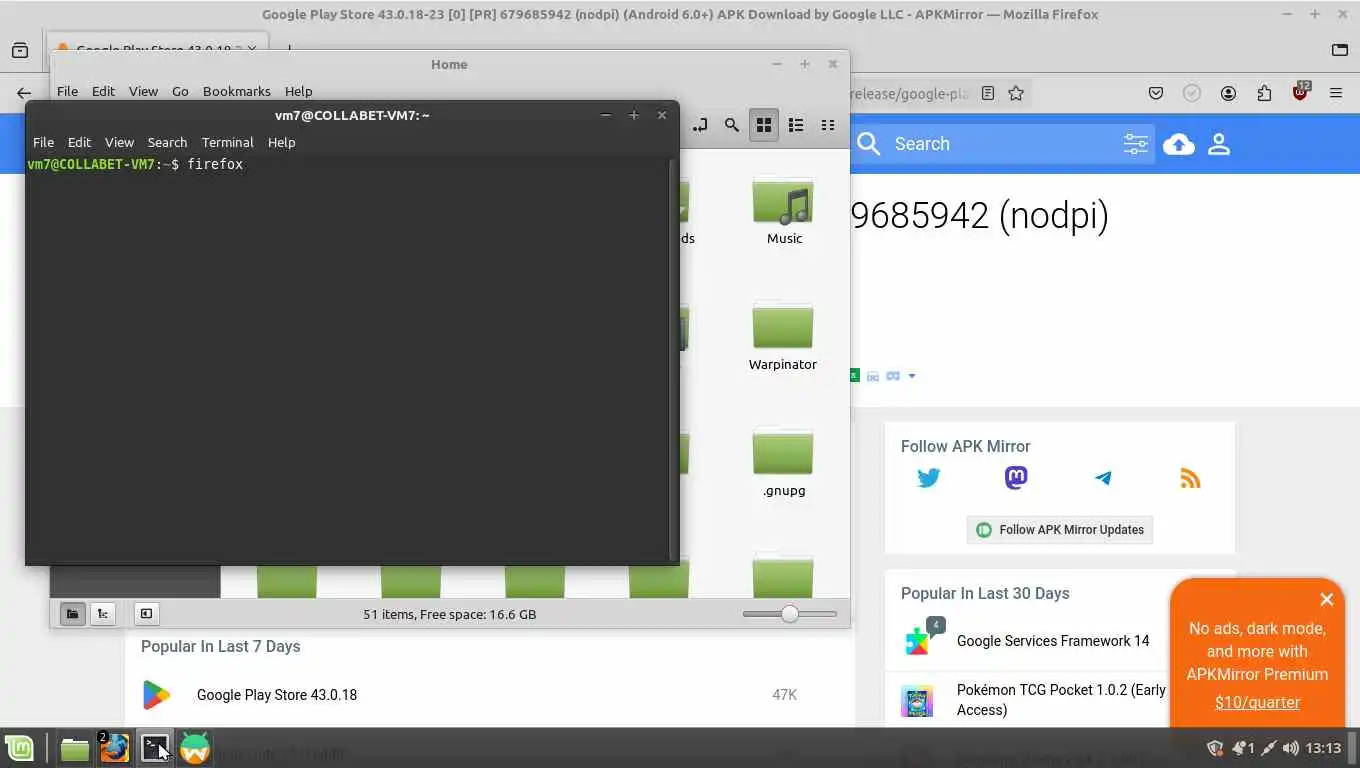Screen dimensions: 1360x768
Task: Open Terminal's Help menu
Action: point(281,142)
